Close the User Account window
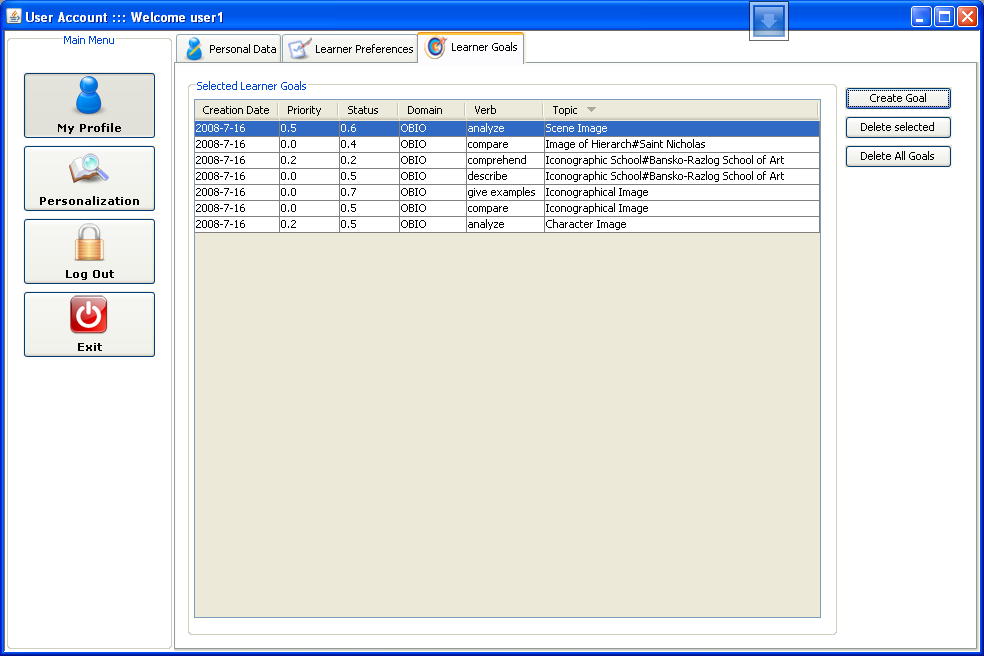Image resolution: width=984 pixels, height=656 pixels. pyautogui.click(x=967, y=17)
